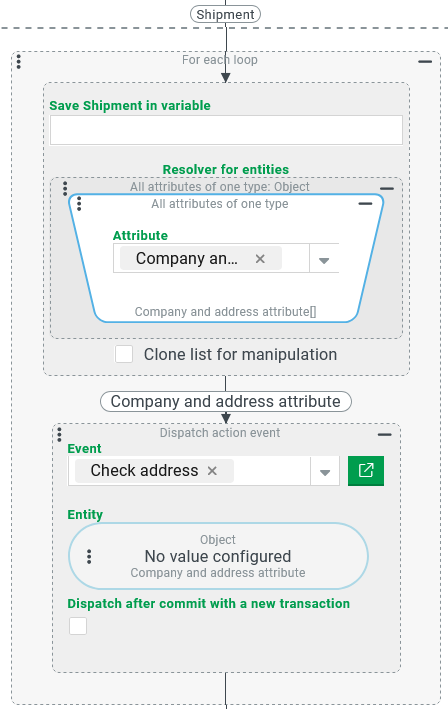Collapse the Dispatch action event block
This screenshot has height=709, width=448.
coord(385,435)
